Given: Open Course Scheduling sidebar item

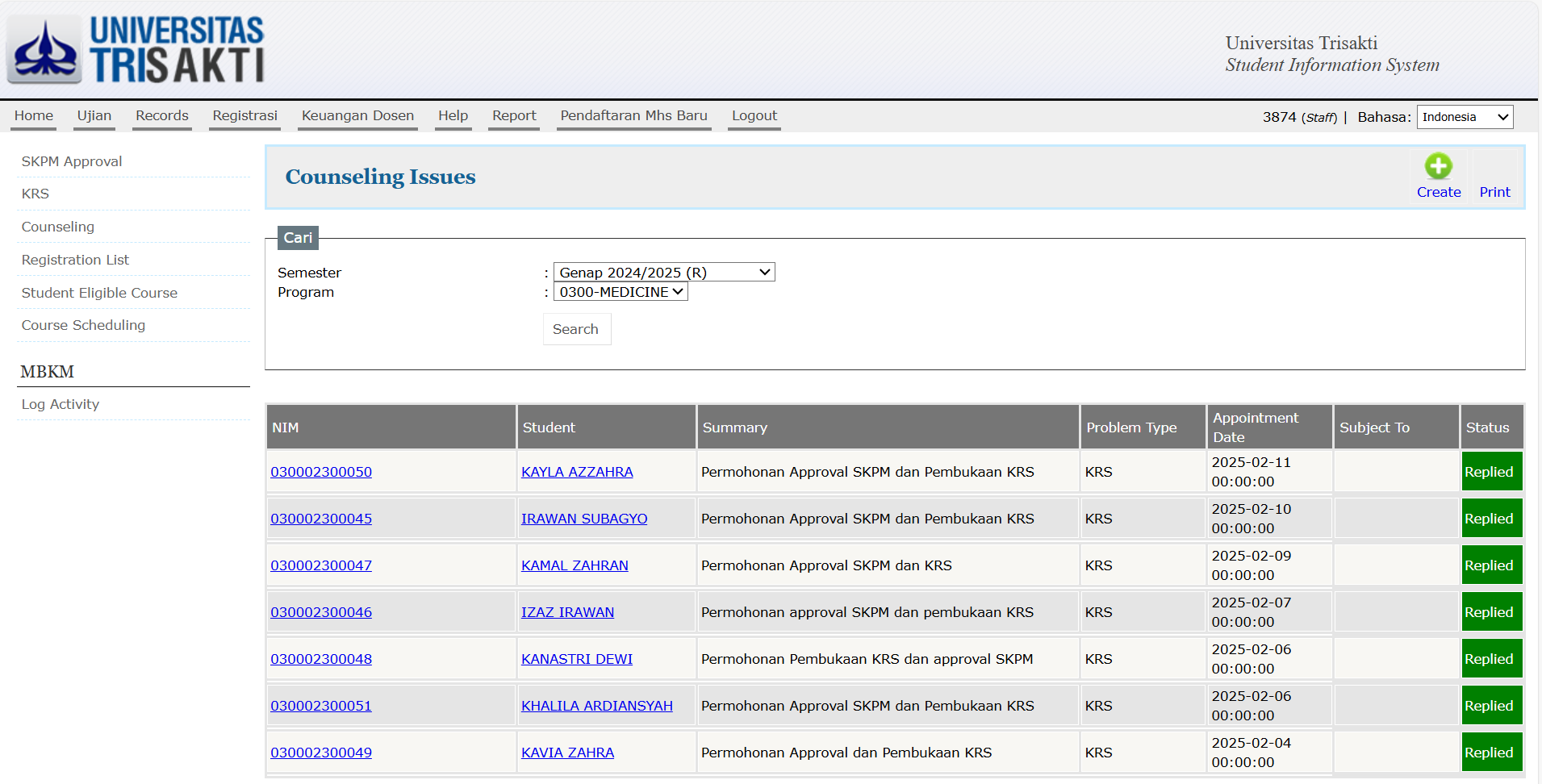Looking at the screenshot, I should coord(83,325).
